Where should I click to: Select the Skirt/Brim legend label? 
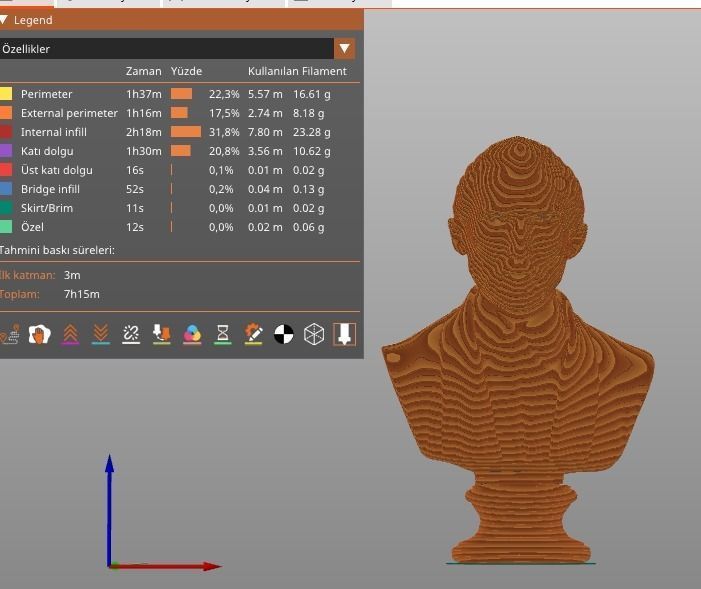point(47,208)
